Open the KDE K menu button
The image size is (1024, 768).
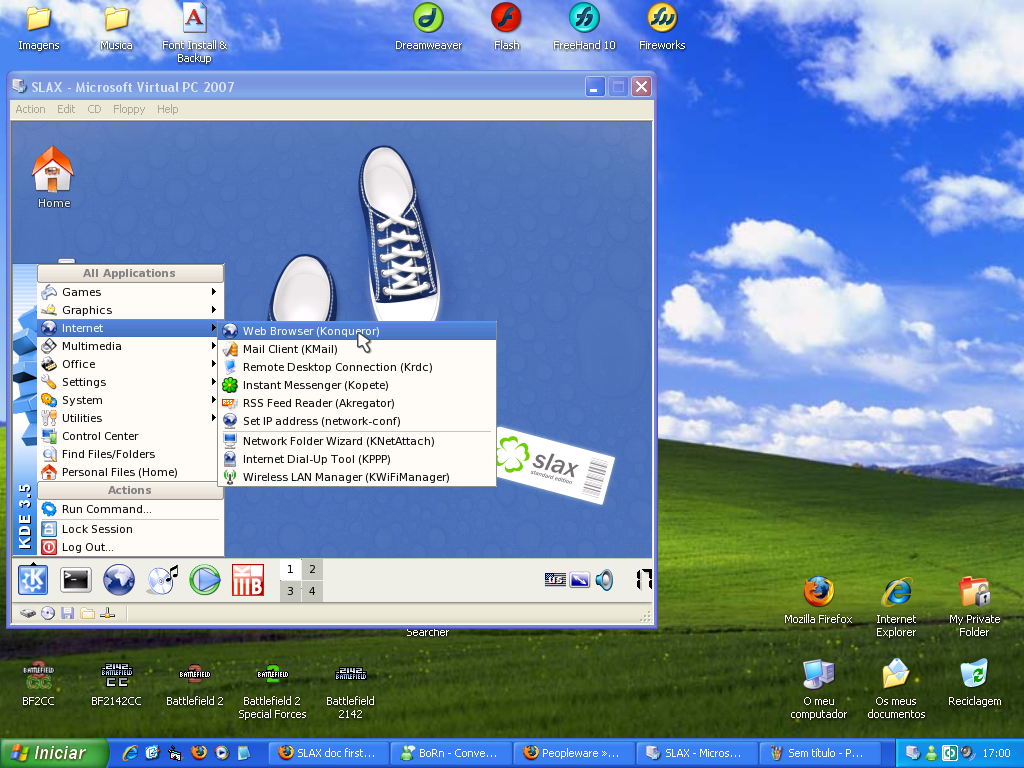point(33,579)
